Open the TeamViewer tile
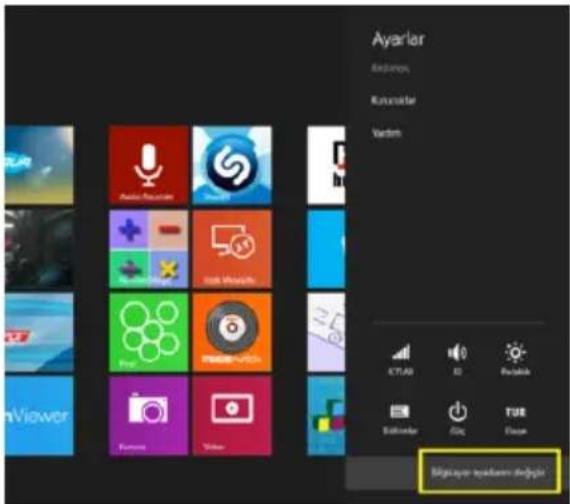The width and height of the screenshot is (570, 504). click(39, 416)
